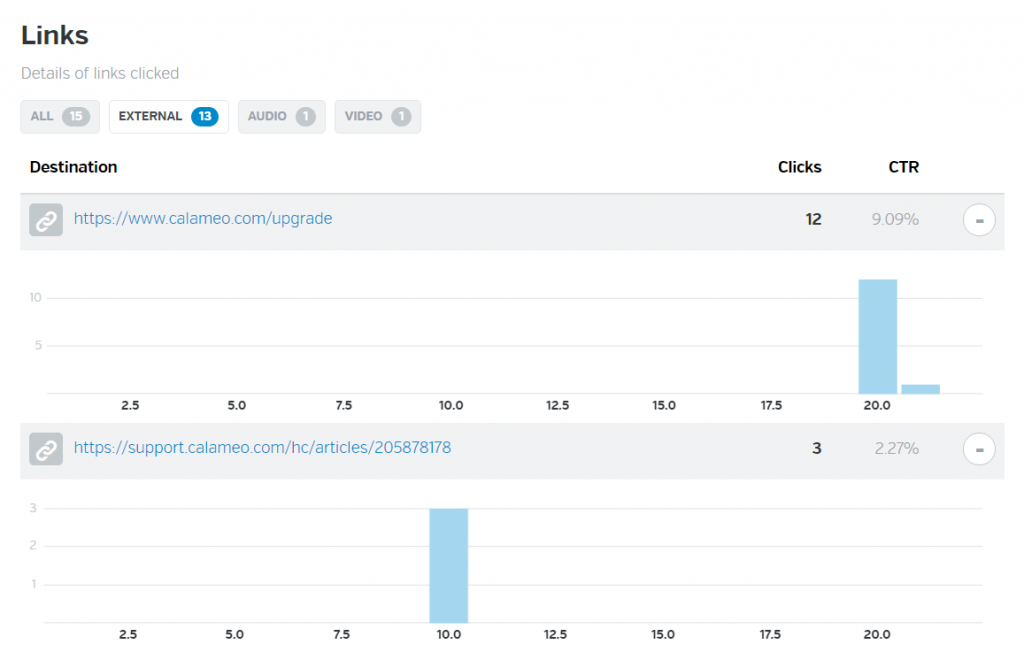The image size is (1024, 652).
Task: Click the 15 count badge on ALL tab
Action: [76, 116]
